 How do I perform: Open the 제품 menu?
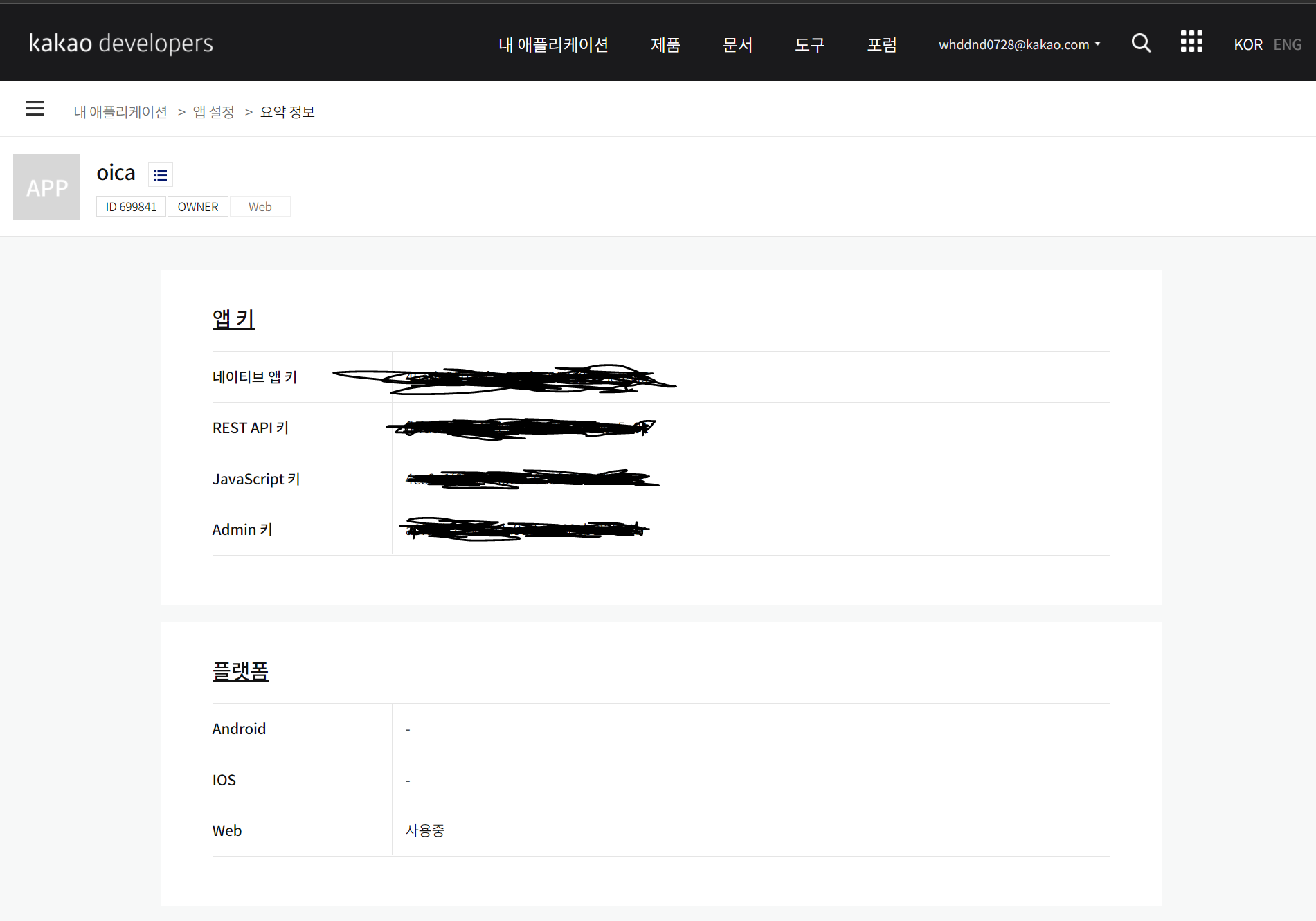click(x=665, y=45)
